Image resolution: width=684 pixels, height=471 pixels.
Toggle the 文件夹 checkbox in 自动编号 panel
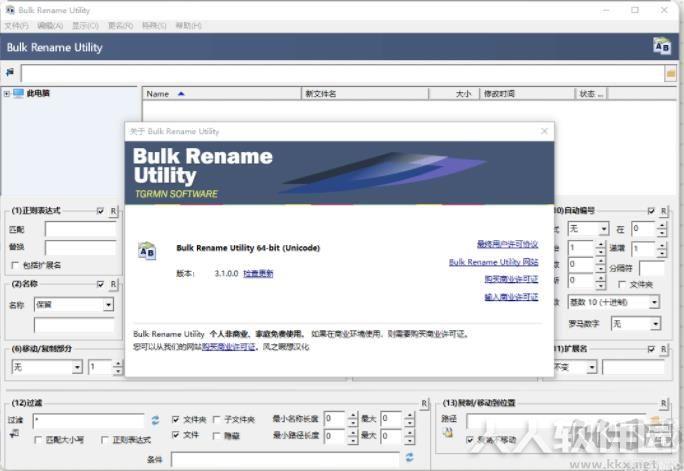[x=622, y=284]
